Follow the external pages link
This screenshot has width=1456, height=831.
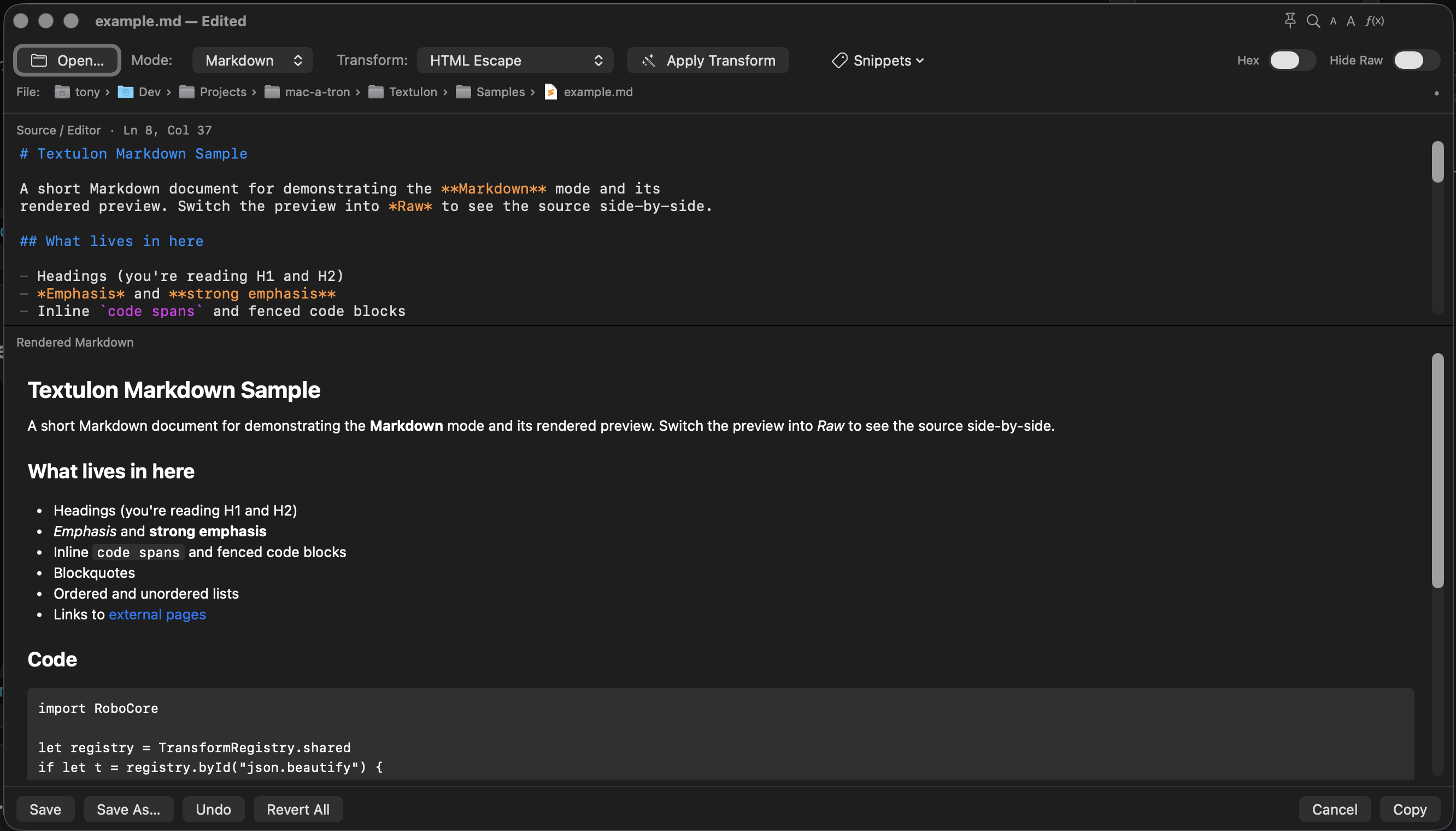coord(157,615)
